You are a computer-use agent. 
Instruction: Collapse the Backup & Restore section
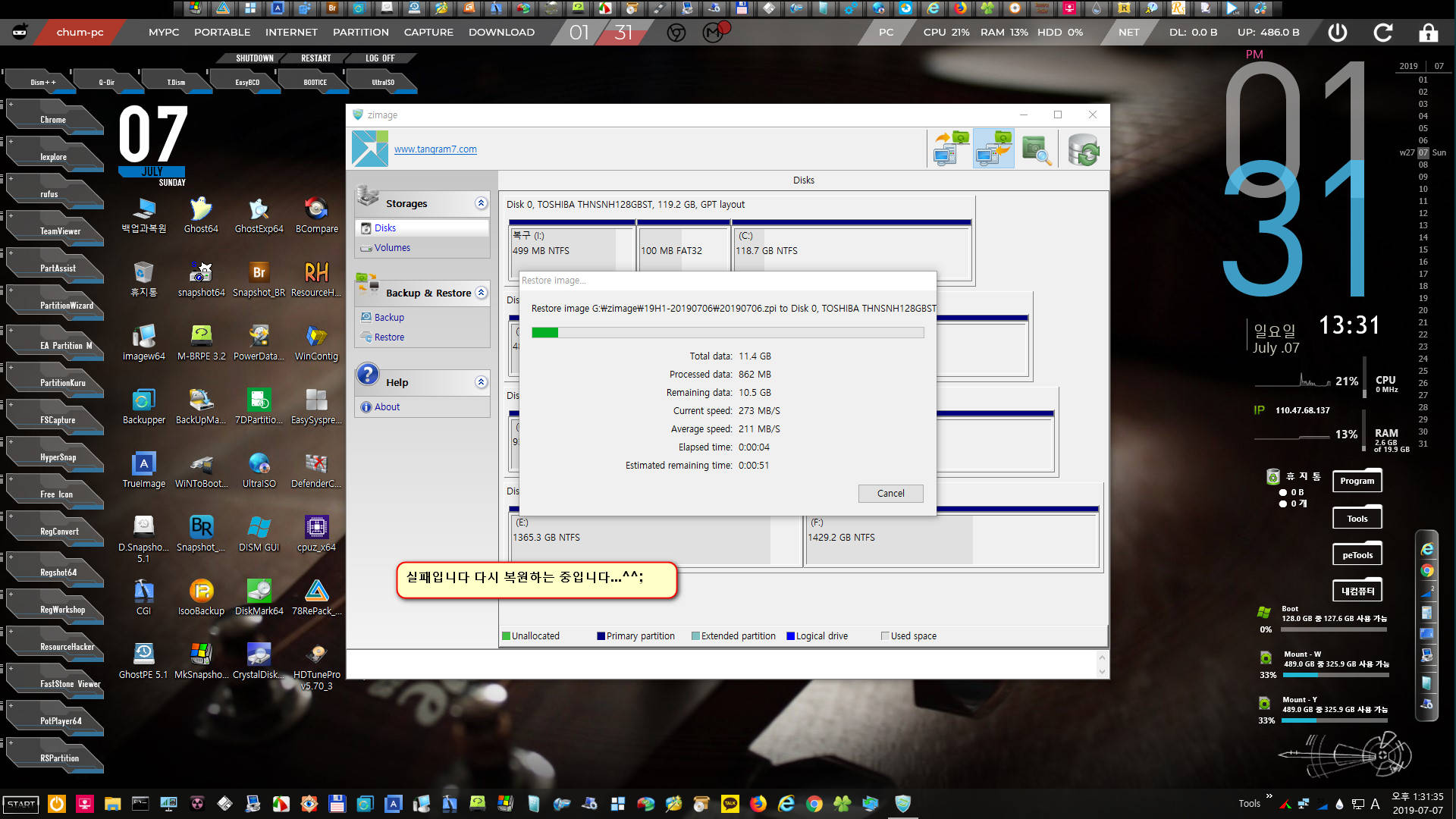coord(481,293)
